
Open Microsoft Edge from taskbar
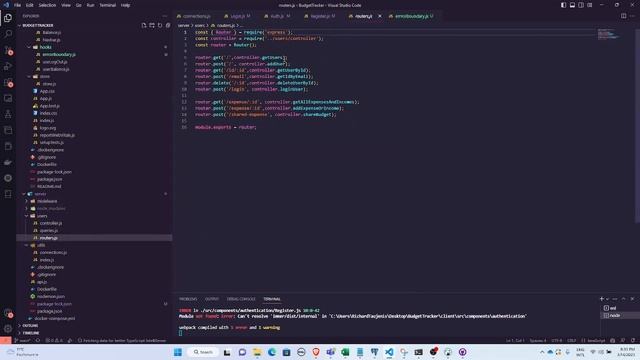coord(272,352)
